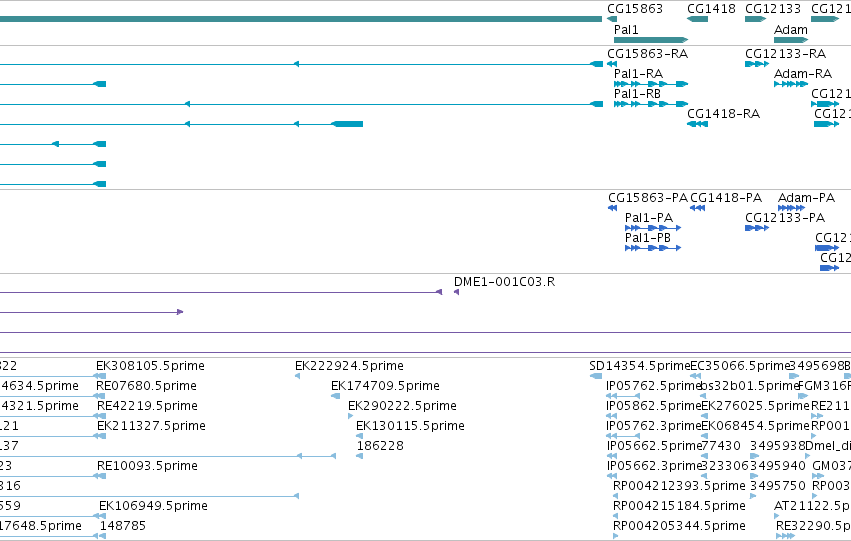Select the EK130115.5prime EST label
851x541 pixels.
[410, 426]
